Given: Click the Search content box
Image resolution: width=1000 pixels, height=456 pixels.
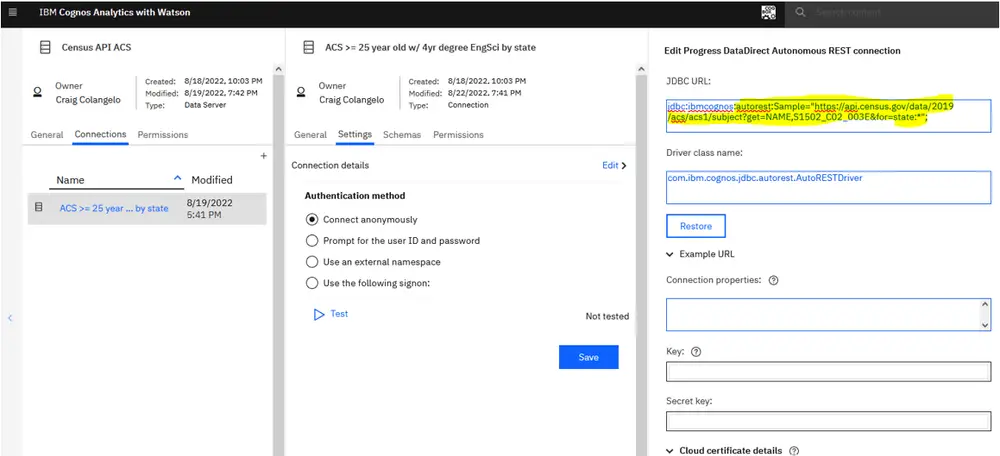Looking at the screenshot, I should tap(893, 12).
